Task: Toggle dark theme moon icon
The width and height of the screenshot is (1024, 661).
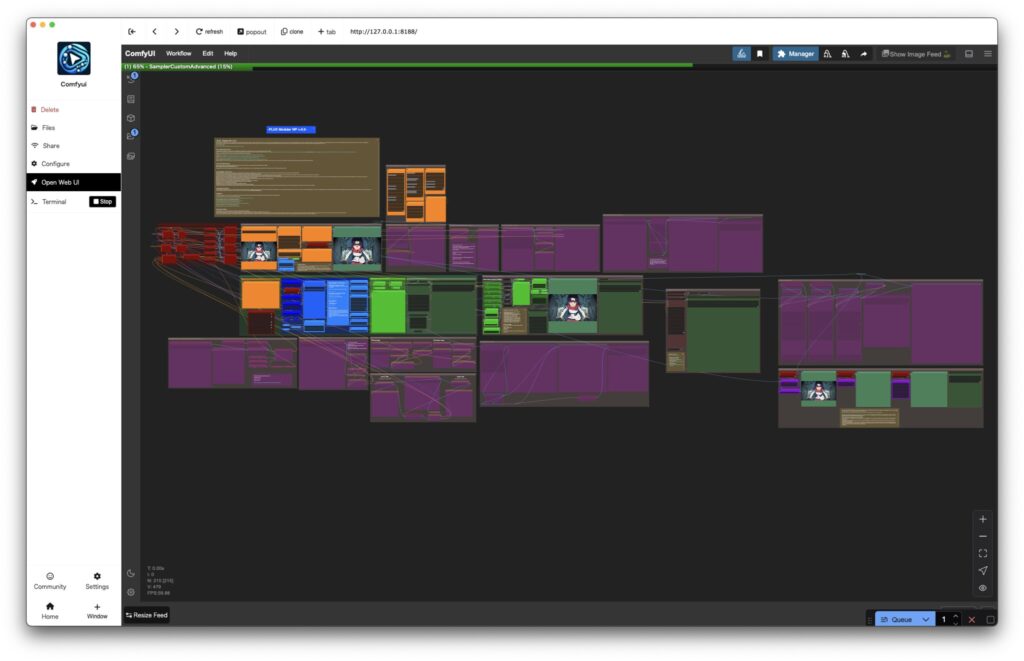Action: pos(131,573)
